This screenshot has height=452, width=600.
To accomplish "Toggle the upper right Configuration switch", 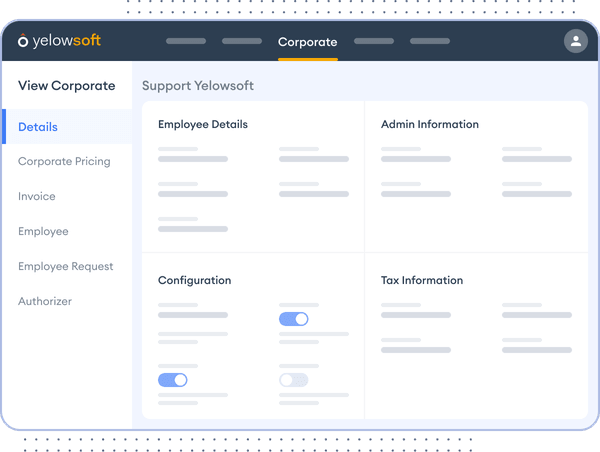I will point(293,319).
